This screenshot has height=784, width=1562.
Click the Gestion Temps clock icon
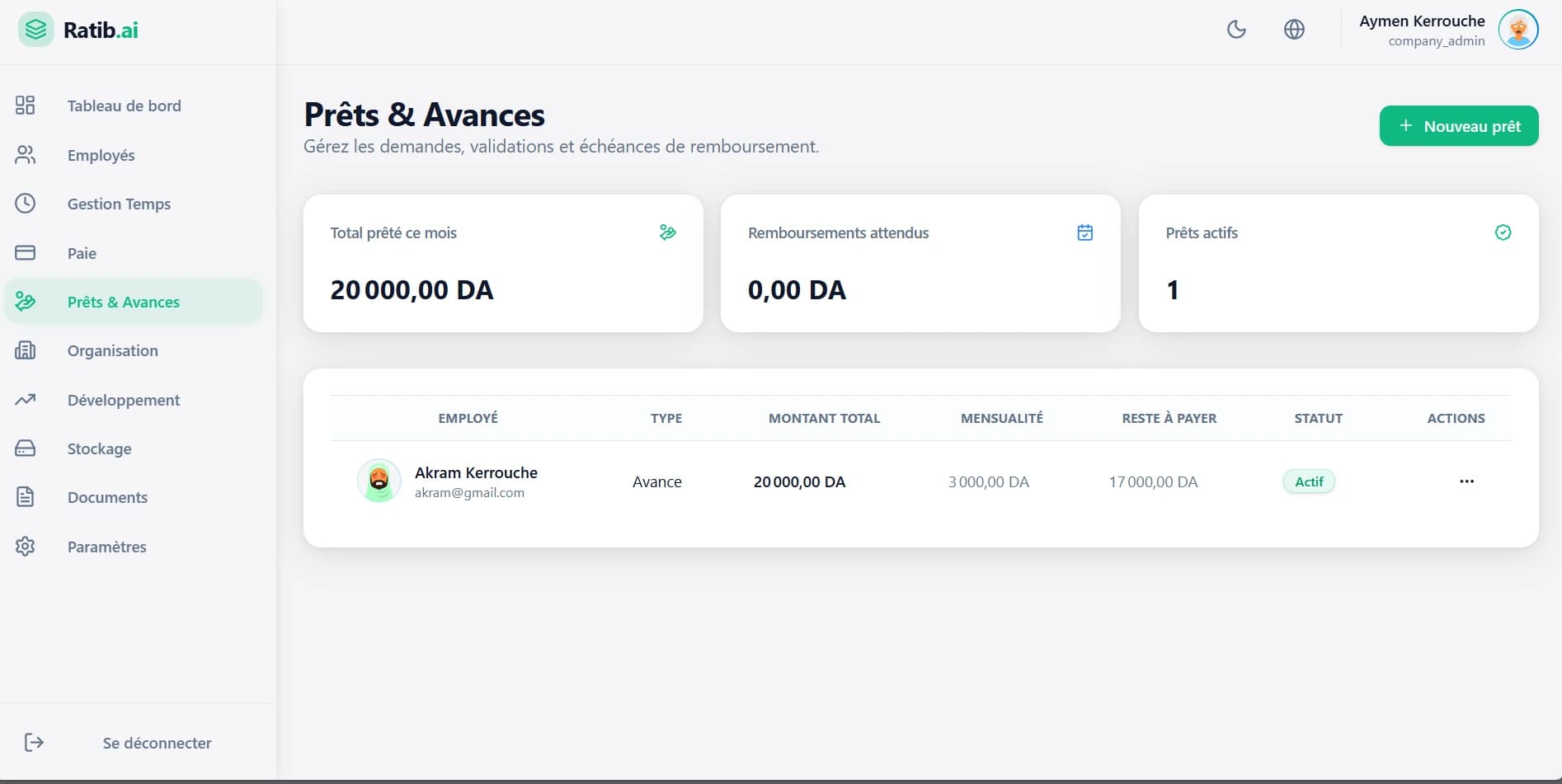click(x=26, y=204)
